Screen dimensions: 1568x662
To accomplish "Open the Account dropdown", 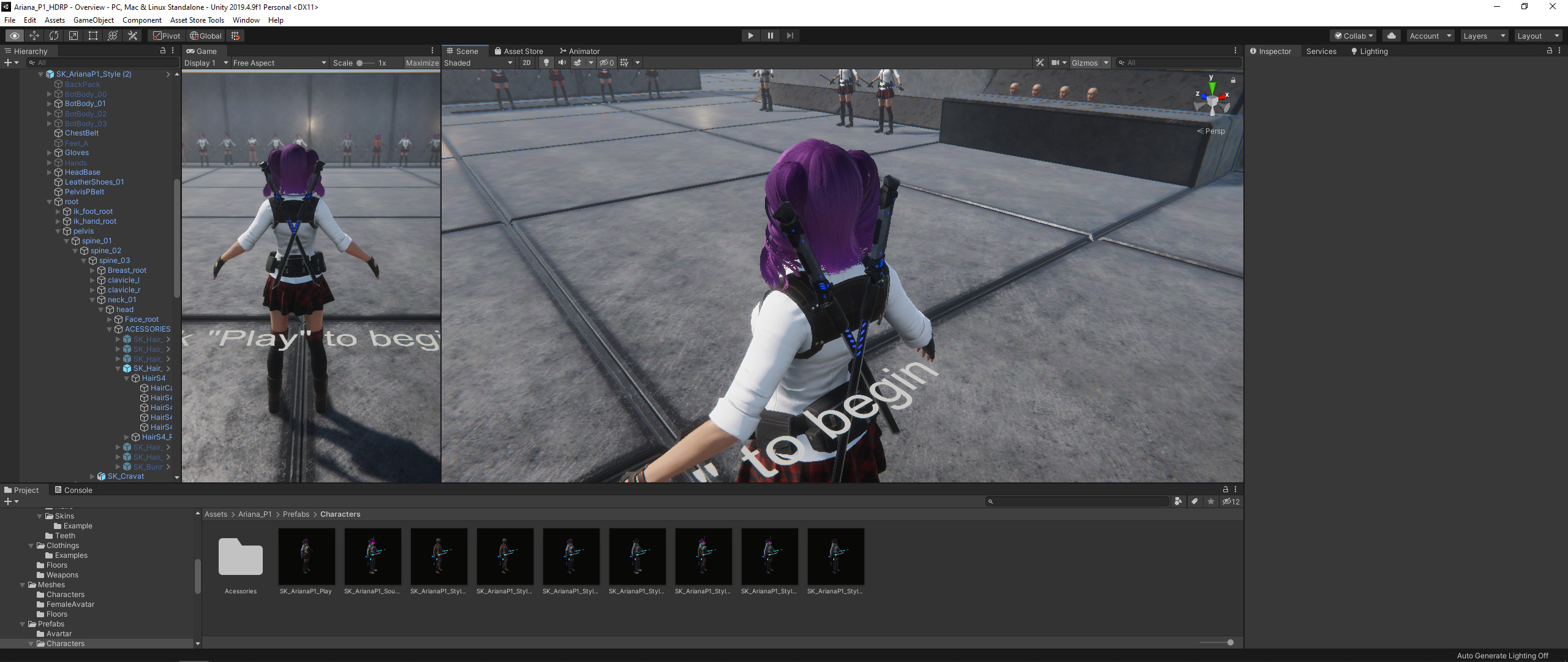I will coord(1430,36).
